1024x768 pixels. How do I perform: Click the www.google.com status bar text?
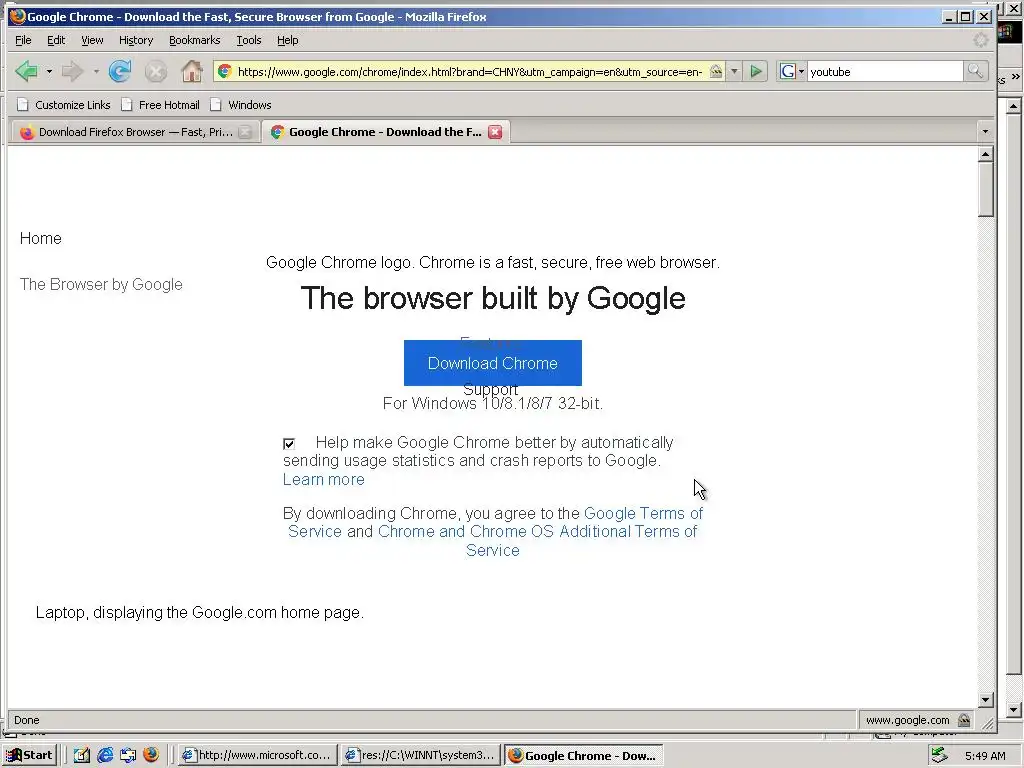(x=907, y=720)
